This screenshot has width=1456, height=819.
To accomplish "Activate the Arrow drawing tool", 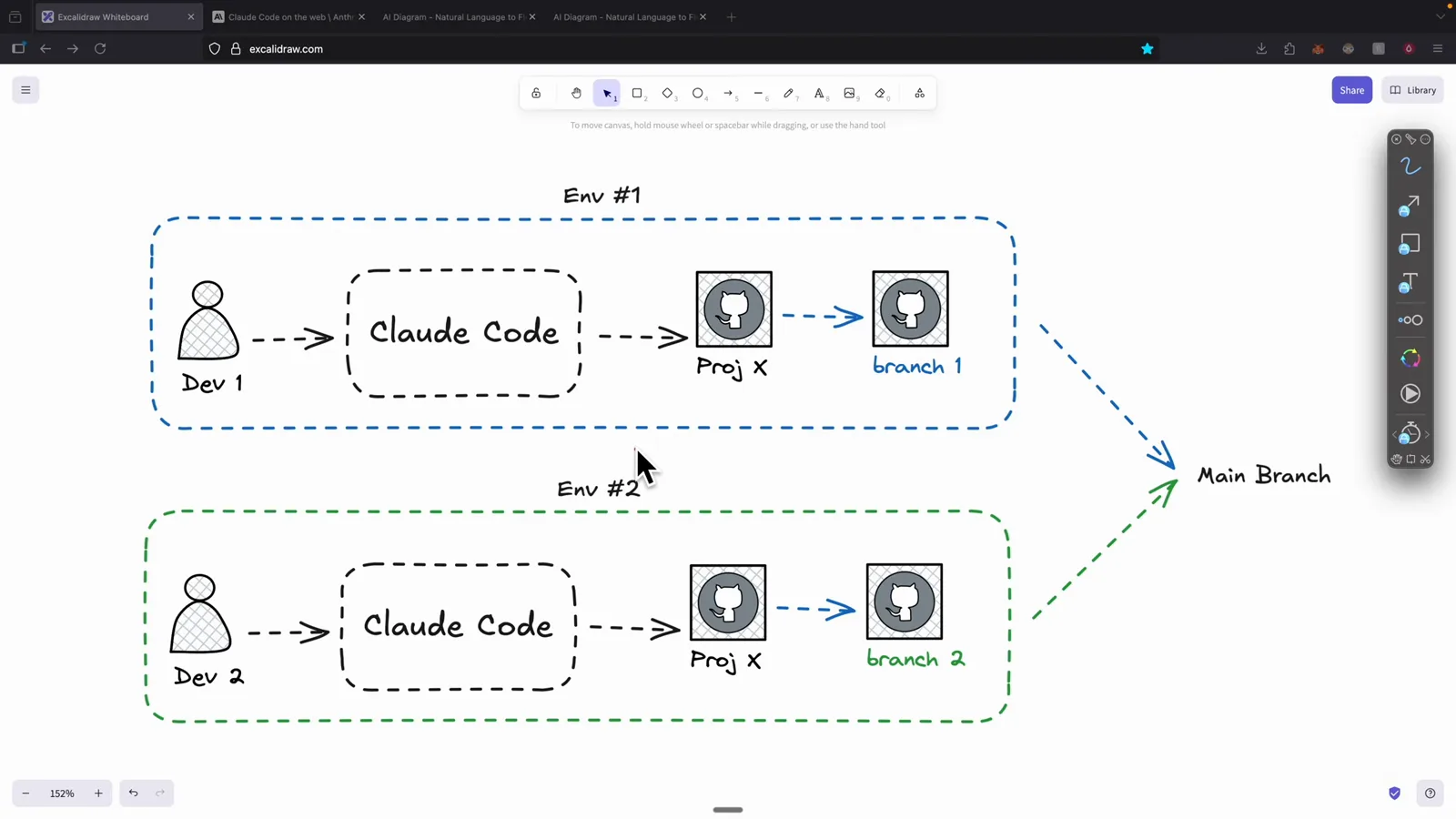I will point(728,94).
